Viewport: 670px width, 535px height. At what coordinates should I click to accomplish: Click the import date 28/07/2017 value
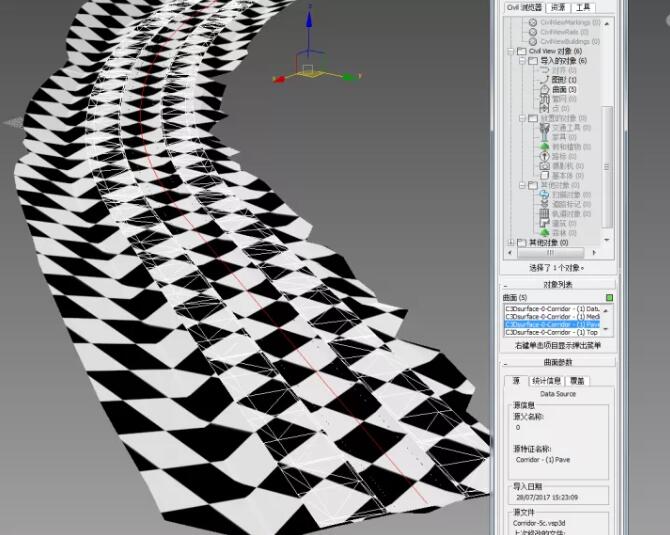point(547,497)
